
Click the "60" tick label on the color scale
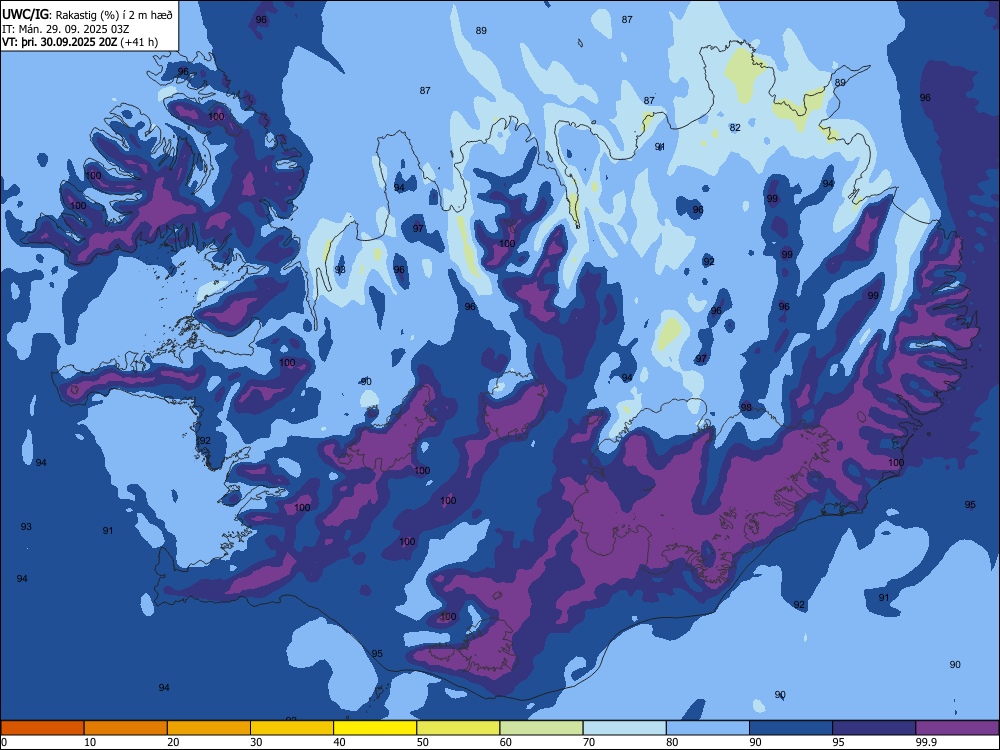[506, 742]
